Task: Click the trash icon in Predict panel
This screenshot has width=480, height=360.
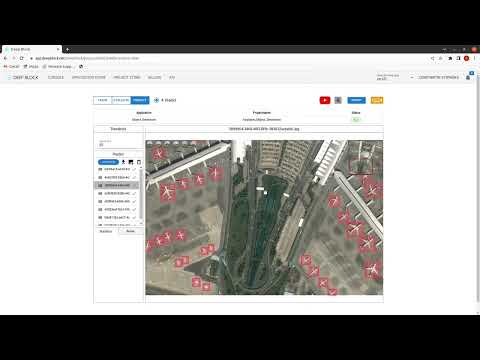Action: point(139,162)
